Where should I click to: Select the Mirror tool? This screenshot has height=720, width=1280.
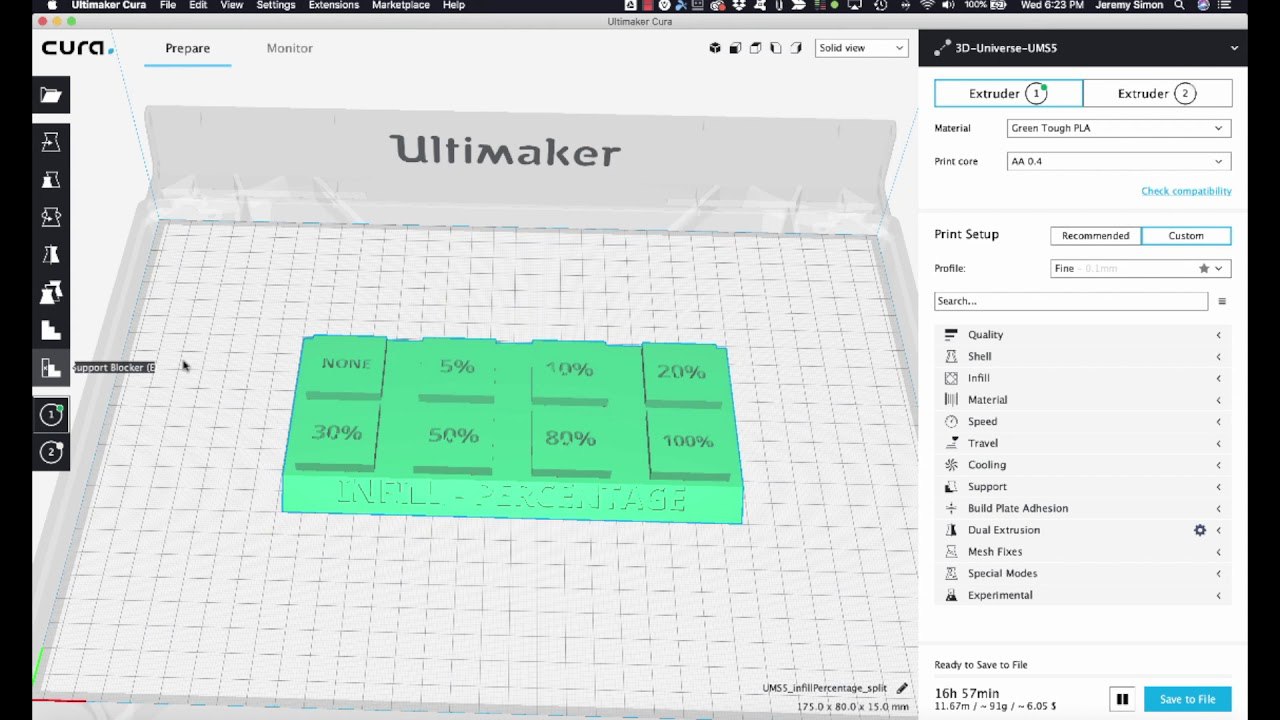pos(51,255)
